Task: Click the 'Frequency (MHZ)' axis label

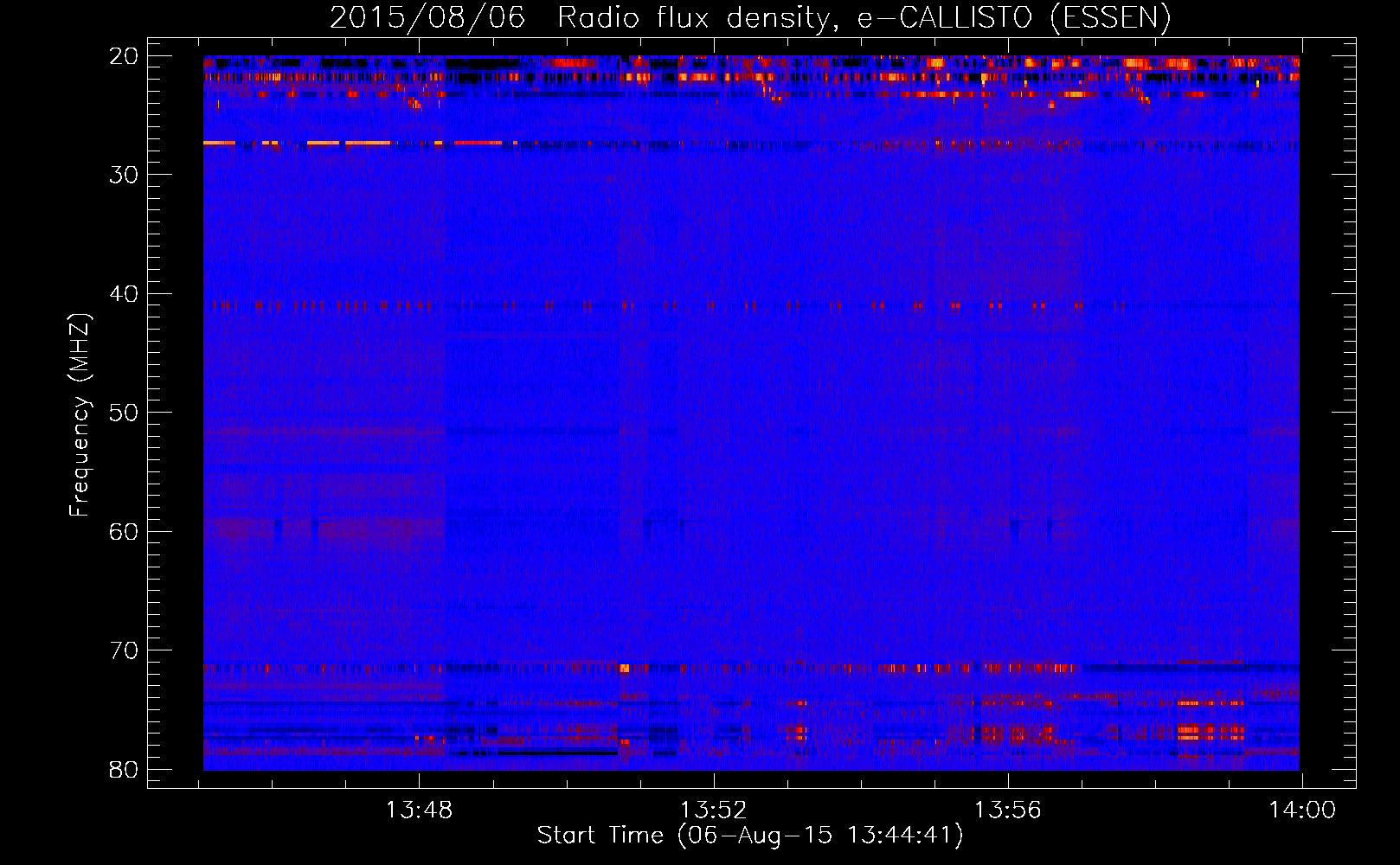Action: [80, 415]
